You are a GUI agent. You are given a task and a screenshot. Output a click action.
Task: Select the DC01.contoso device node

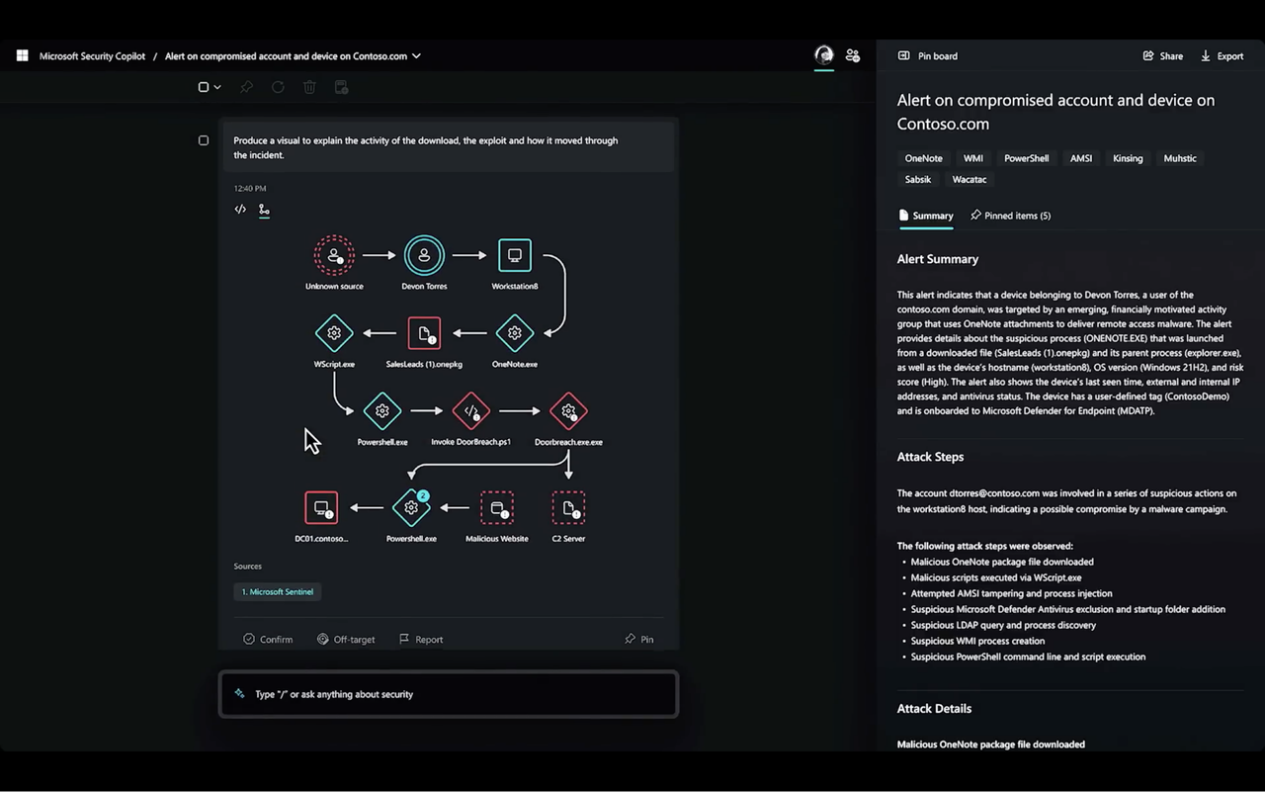click(321, 508)
